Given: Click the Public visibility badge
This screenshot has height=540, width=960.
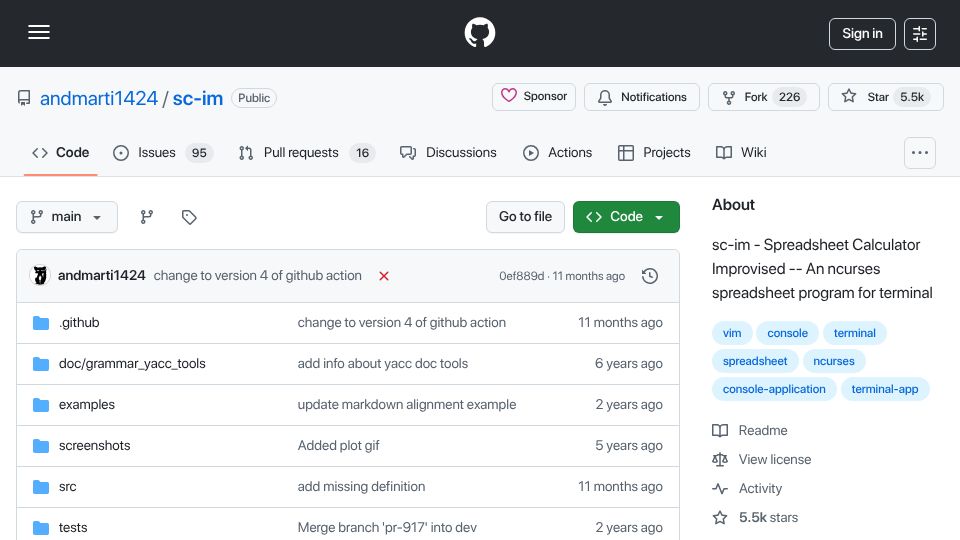Looking at the screenshot, I should pos(253,98).
